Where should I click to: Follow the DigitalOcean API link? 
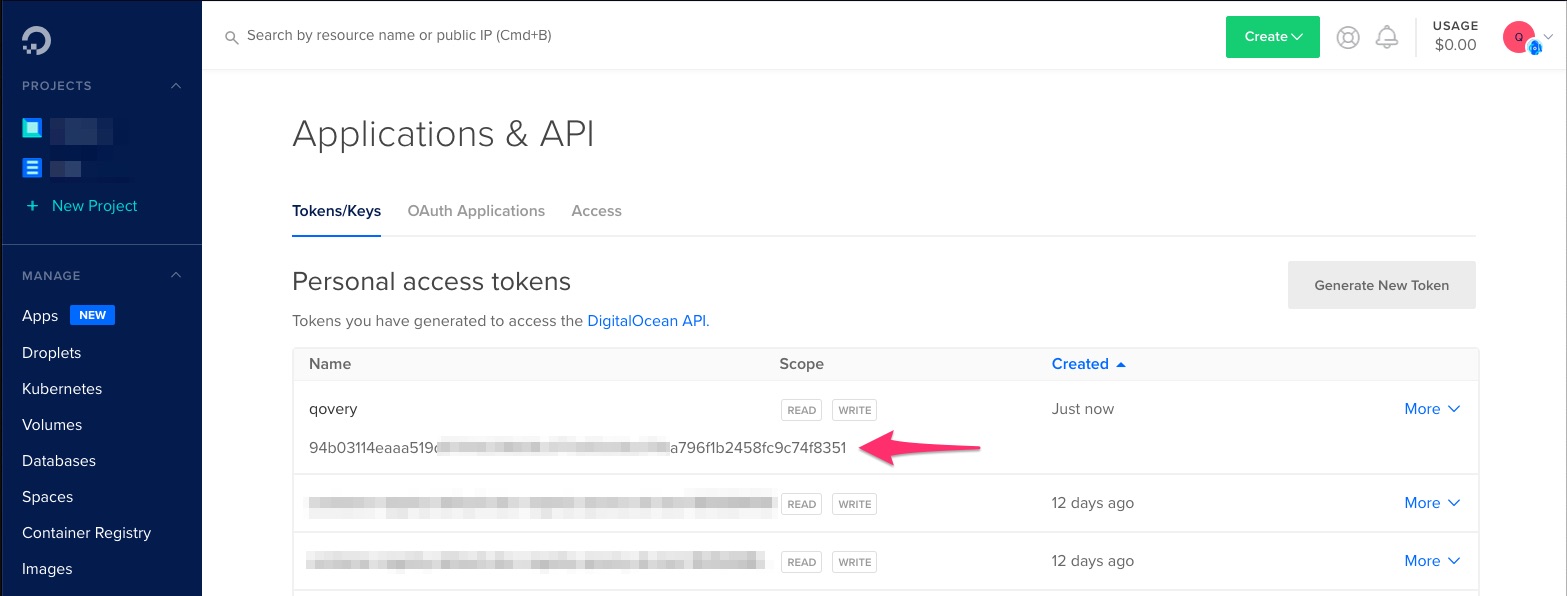[646, 321]
